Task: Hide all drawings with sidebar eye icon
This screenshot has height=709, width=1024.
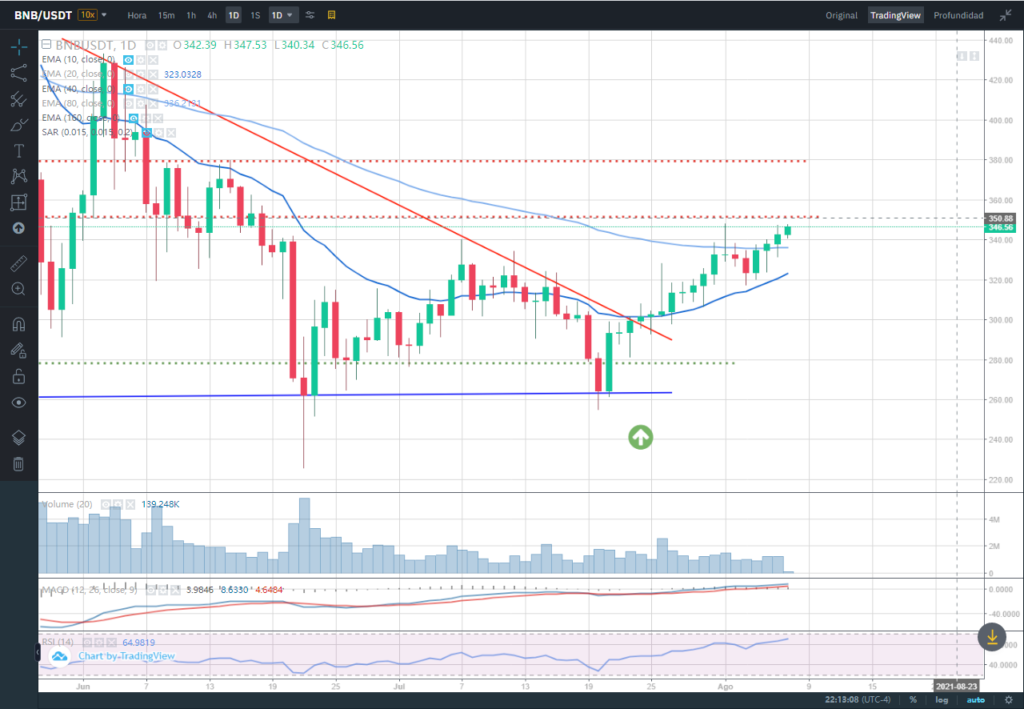Action: [18, 403]
